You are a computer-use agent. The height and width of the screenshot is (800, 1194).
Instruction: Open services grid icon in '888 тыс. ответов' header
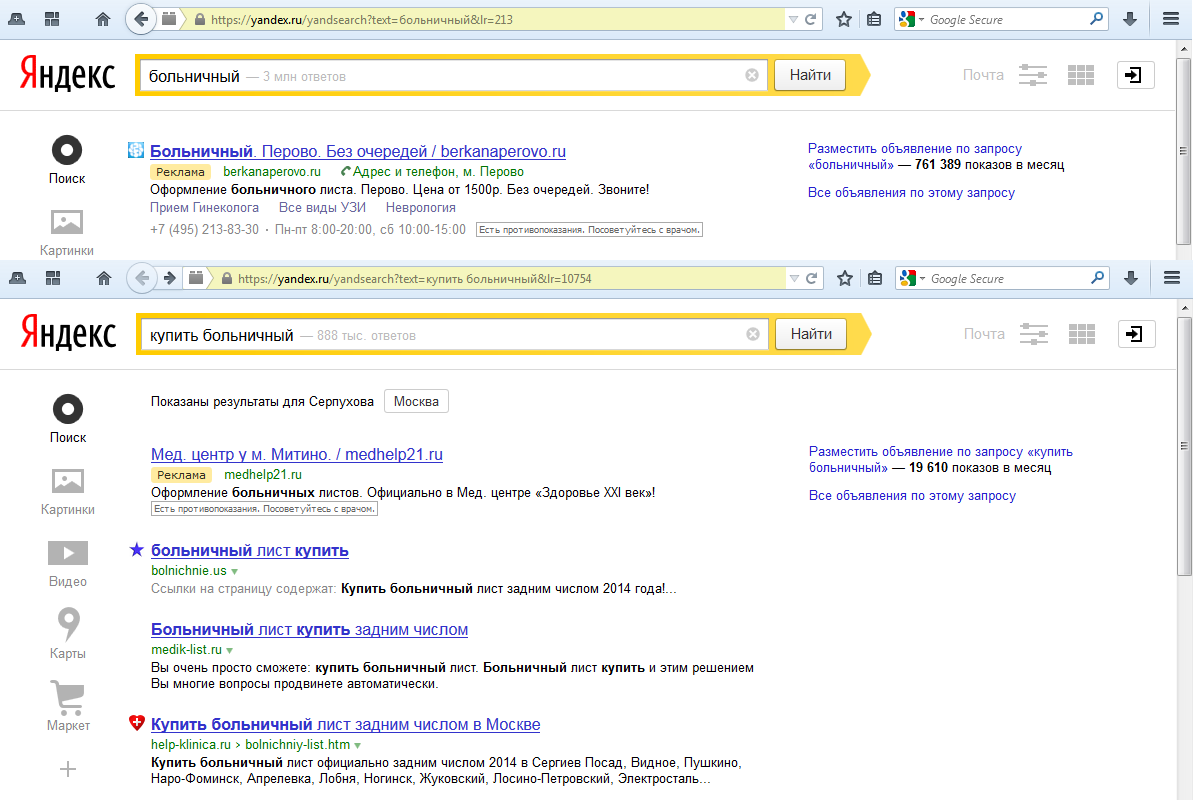click(x=1081, y=333)
